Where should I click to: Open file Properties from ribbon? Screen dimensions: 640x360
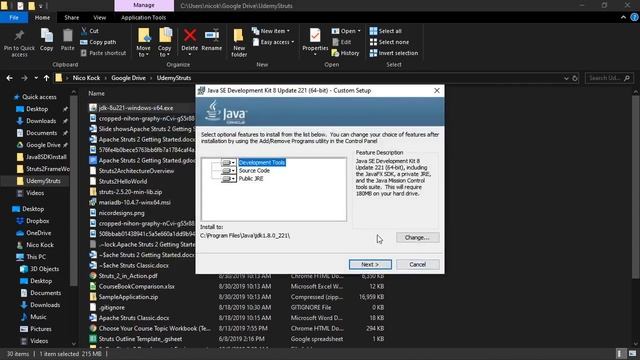[x=315, y=42]
